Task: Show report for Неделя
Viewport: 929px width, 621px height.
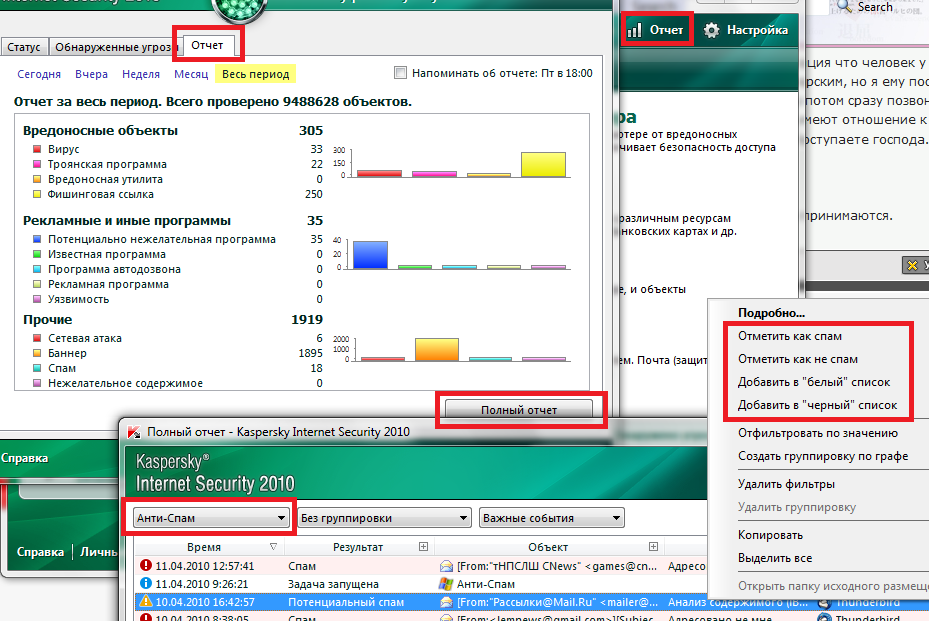Action: pyautogui.click(x=141, y=74)
